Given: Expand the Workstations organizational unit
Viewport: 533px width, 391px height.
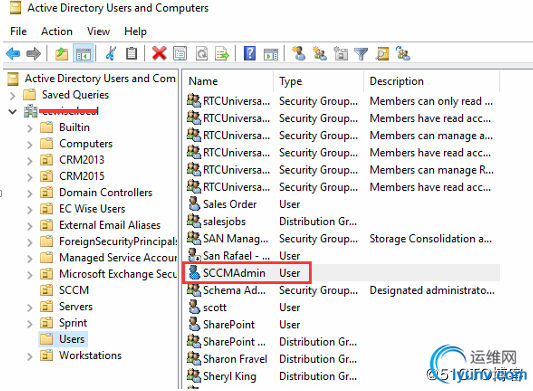Looking at the screenshot, I should tap(30, 356).
